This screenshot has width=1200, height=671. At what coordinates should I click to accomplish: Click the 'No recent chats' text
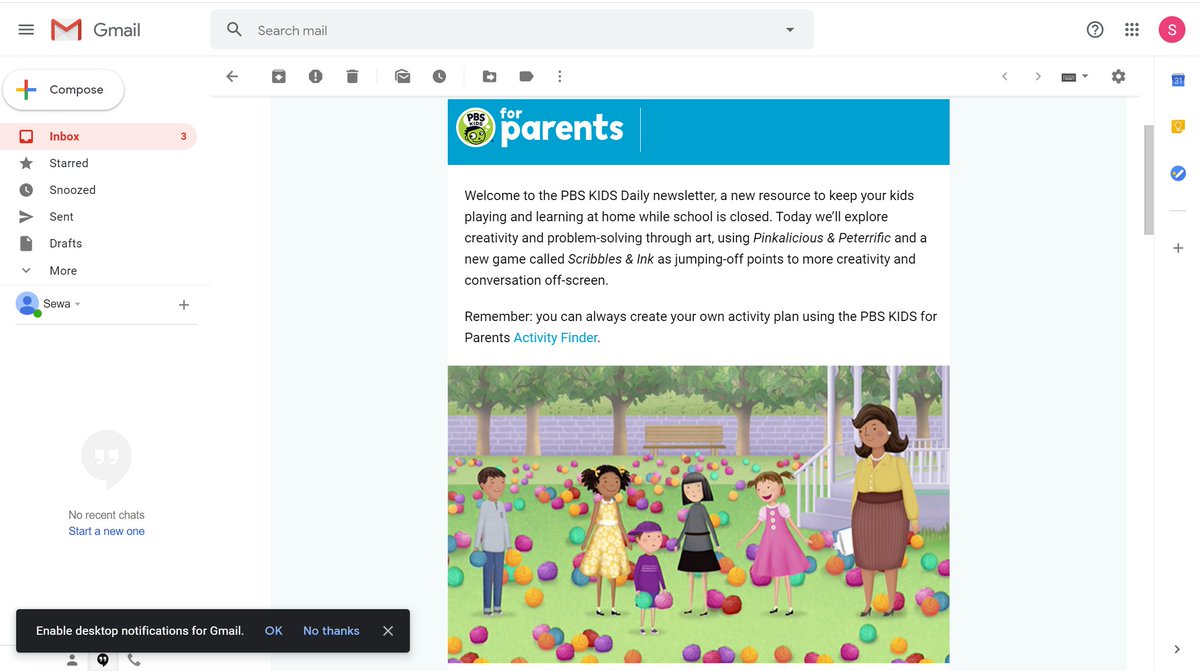coord(106,515)
